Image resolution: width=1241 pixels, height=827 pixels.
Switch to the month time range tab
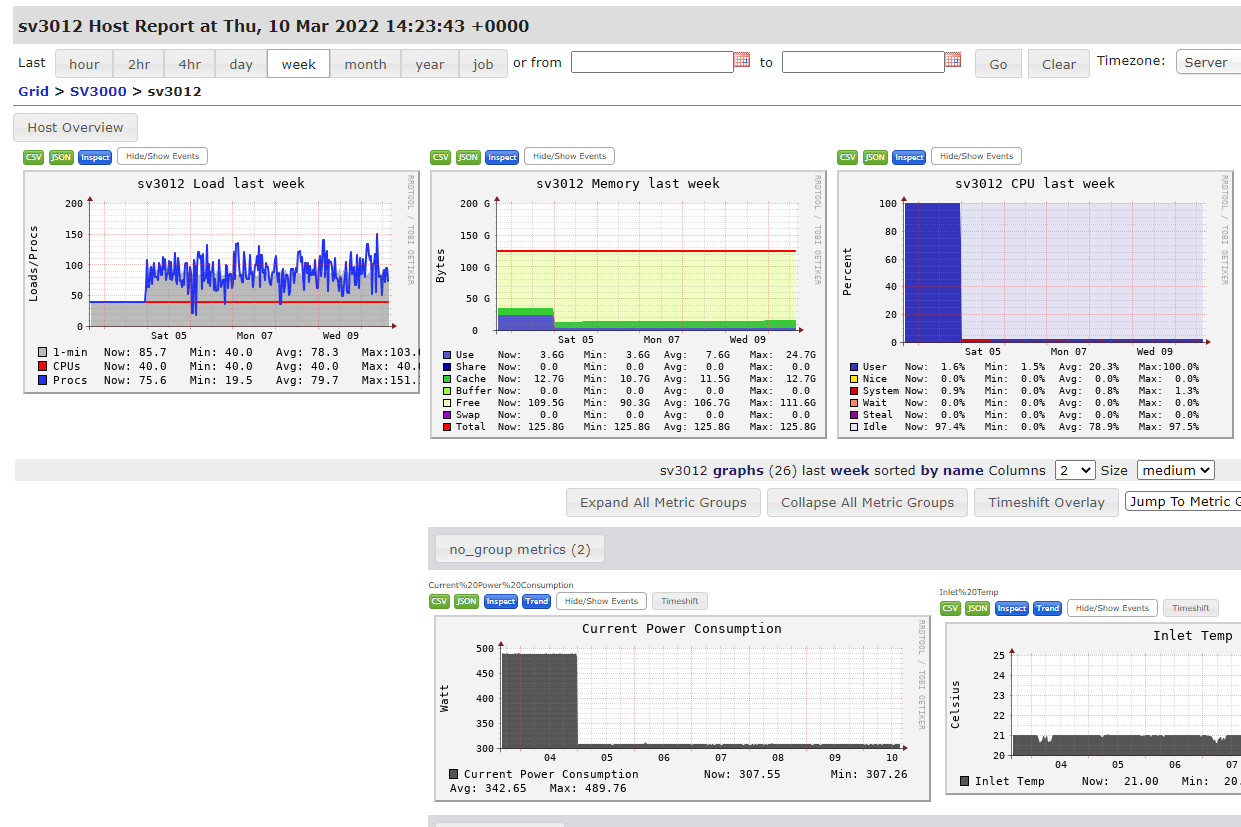365,63
